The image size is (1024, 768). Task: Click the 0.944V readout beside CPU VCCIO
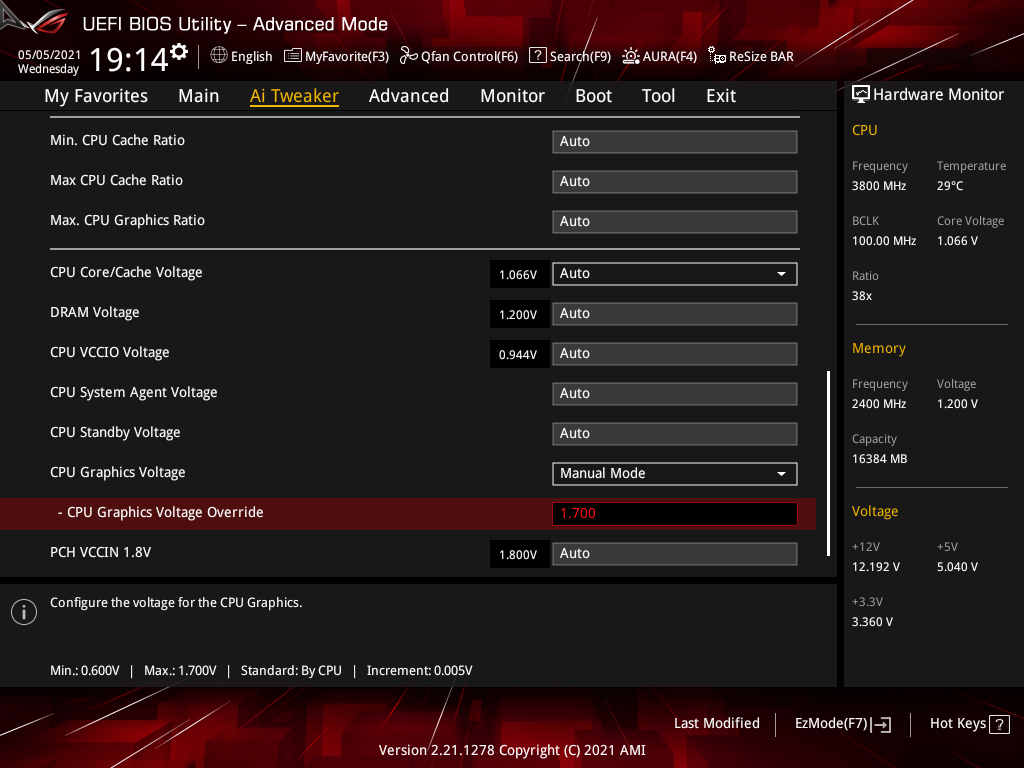[x=519, y=354]
